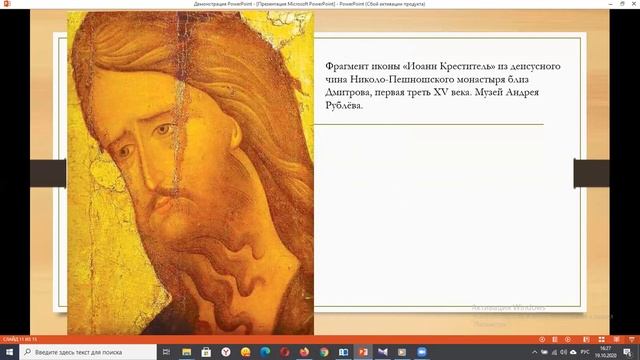
Task: Switch to Reading view icon
Action: coord(616,339)
